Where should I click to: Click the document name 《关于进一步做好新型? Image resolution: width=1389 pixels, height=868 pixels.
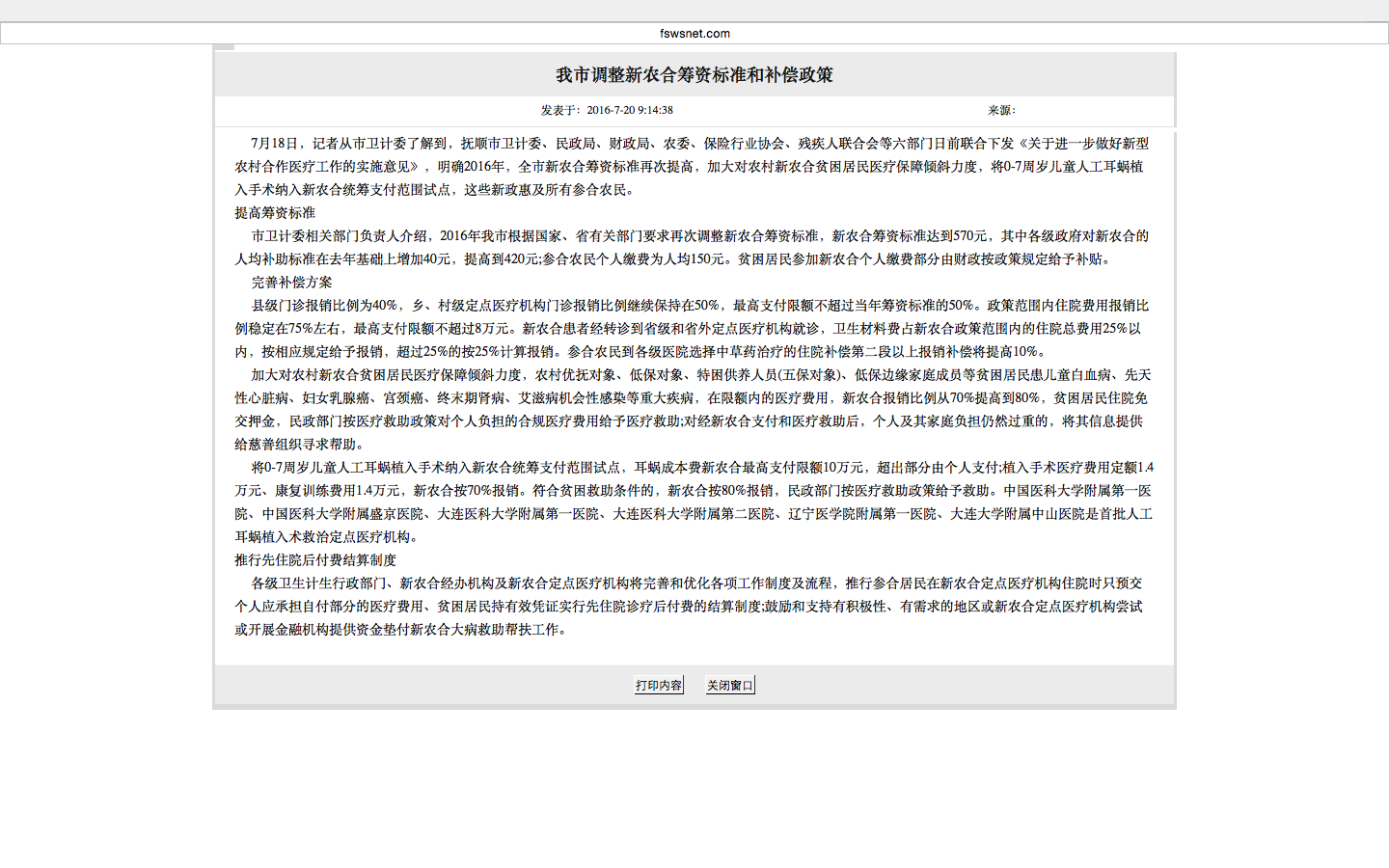point(1082,144)
